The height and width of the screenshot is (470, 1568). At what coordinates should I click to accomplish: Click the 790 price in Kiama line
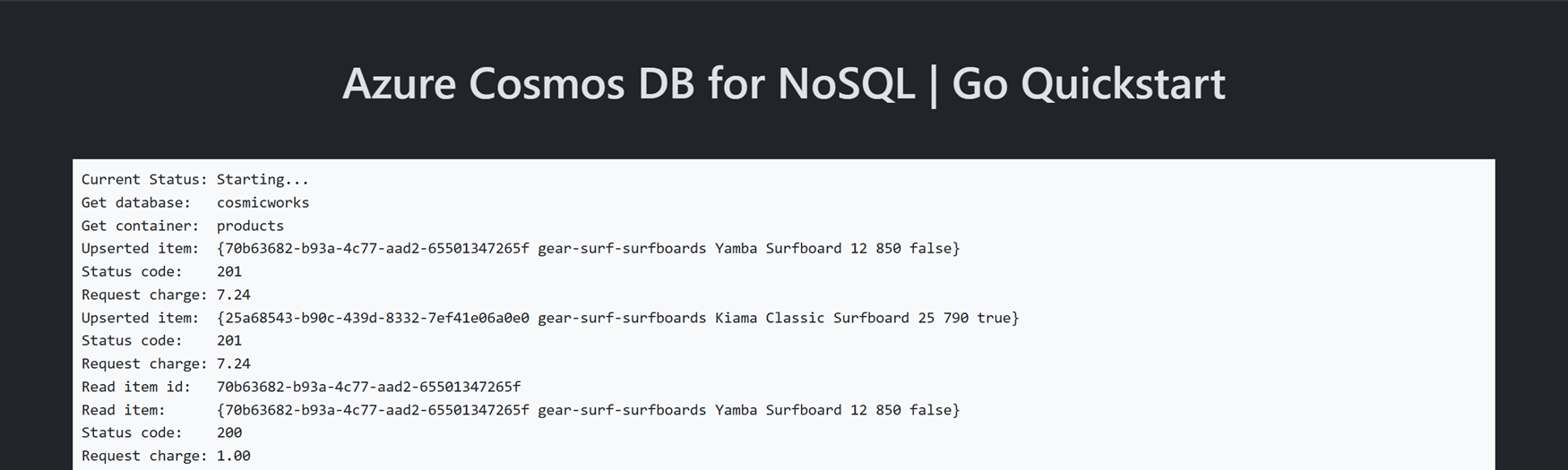coord(956,318)
